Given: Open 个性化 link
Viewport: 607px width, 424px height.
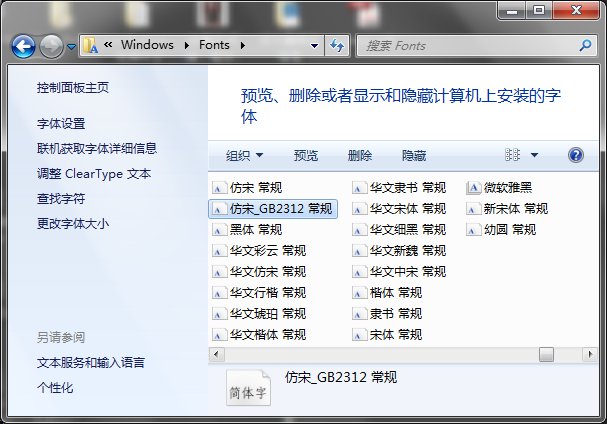Looking at the screenshot, I should (x=55, y=388).
